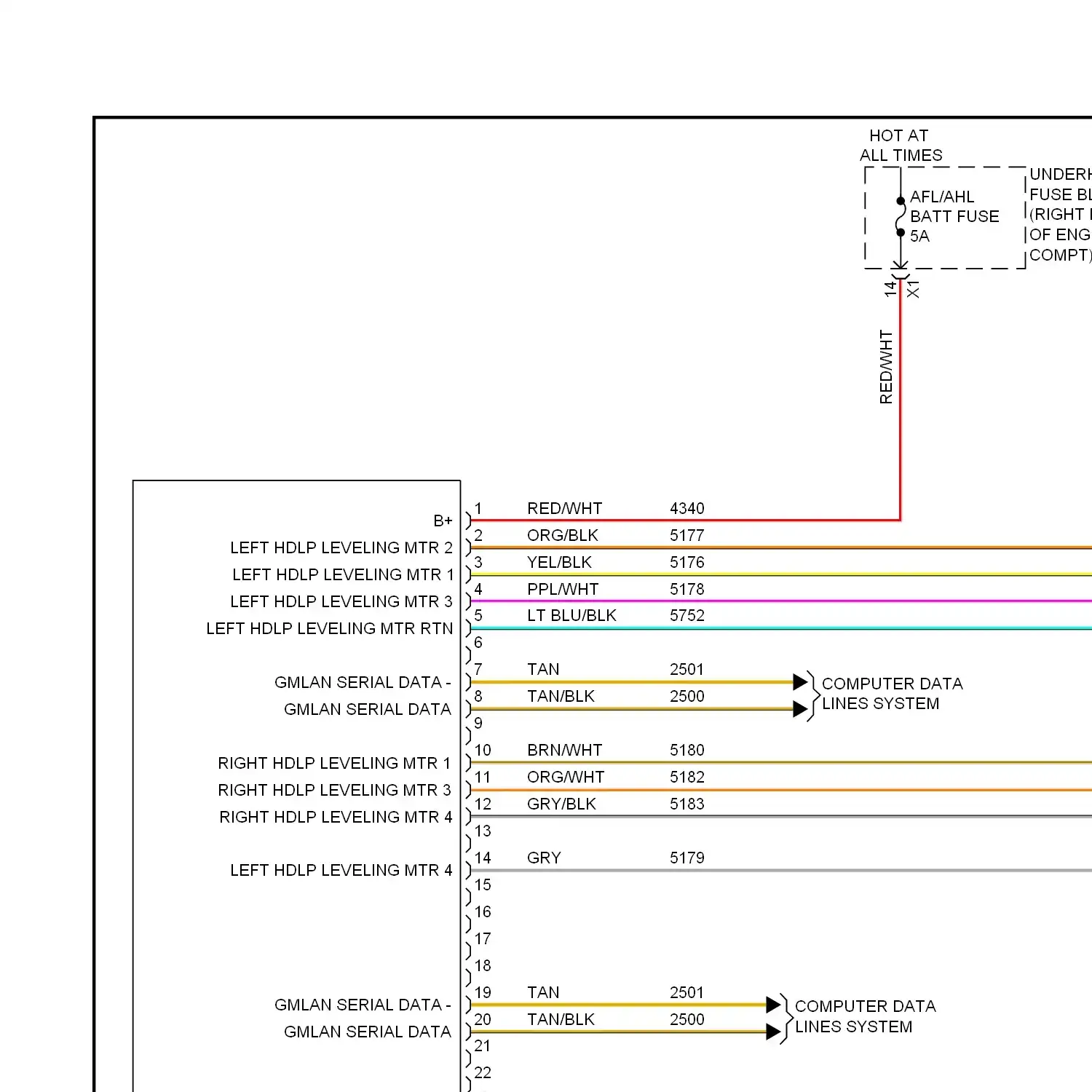Click pin number 6

(478, 642)
